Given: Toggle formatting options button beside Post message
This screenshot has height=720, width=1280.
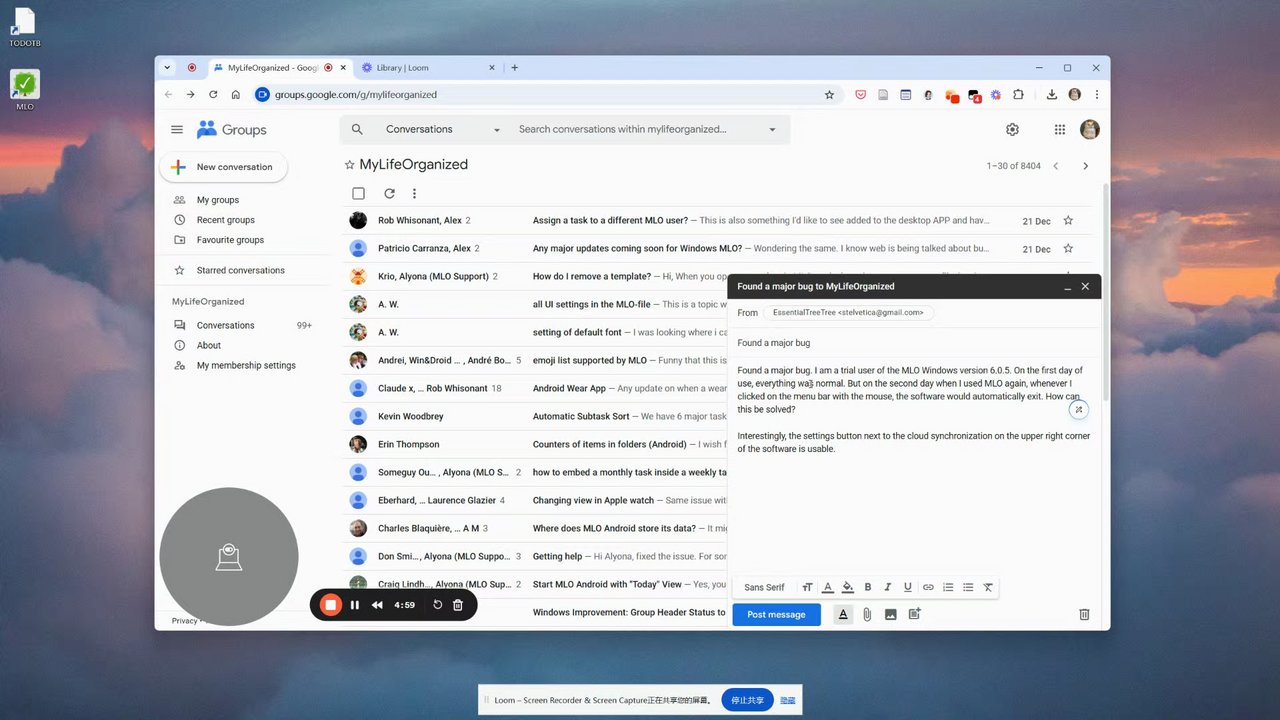Looking at the screenshot, I should coord(843,614).
